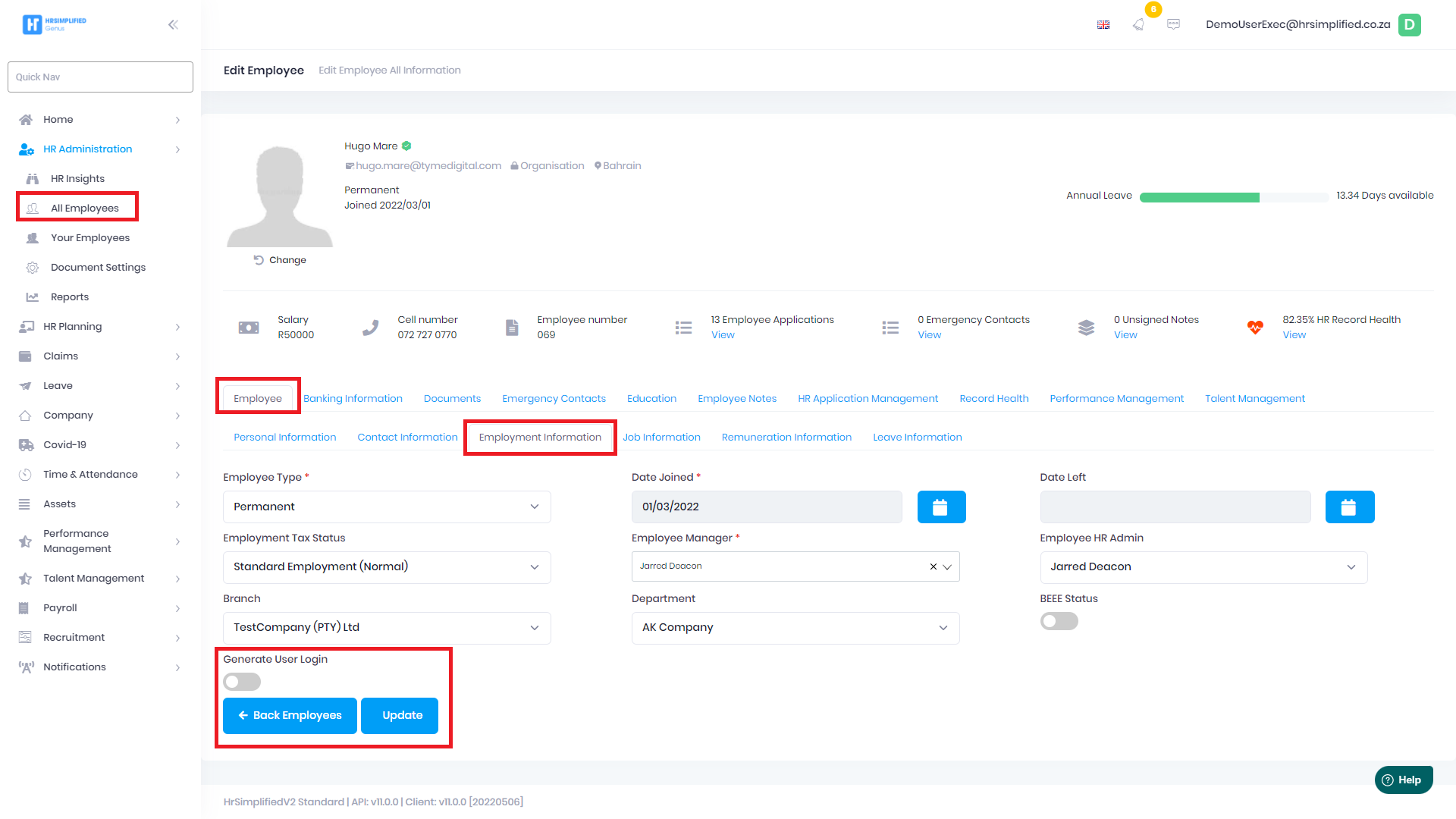Open the Employee Type dropdown
This screenshot has height=819, width=1456.
click(387, 507)
